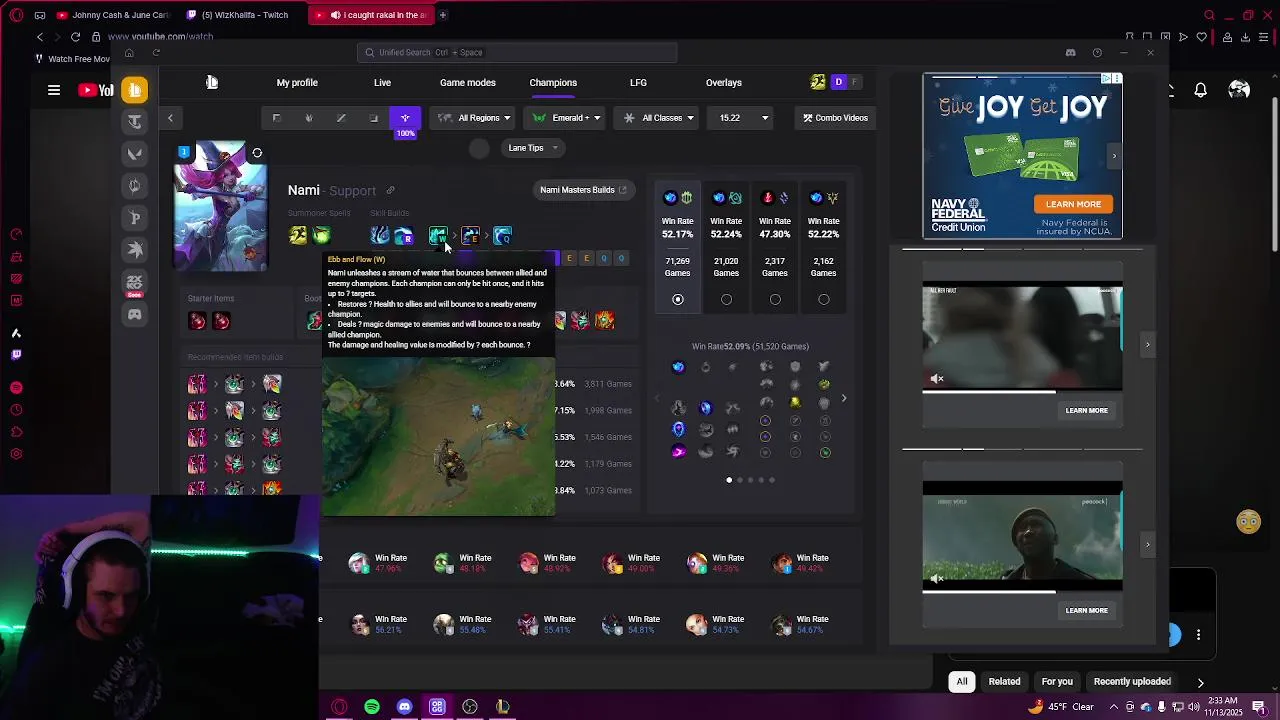Click the first Starter Items potion icon
The height and width of the screenshot is (720, 1280).
[x=197, y=320]
